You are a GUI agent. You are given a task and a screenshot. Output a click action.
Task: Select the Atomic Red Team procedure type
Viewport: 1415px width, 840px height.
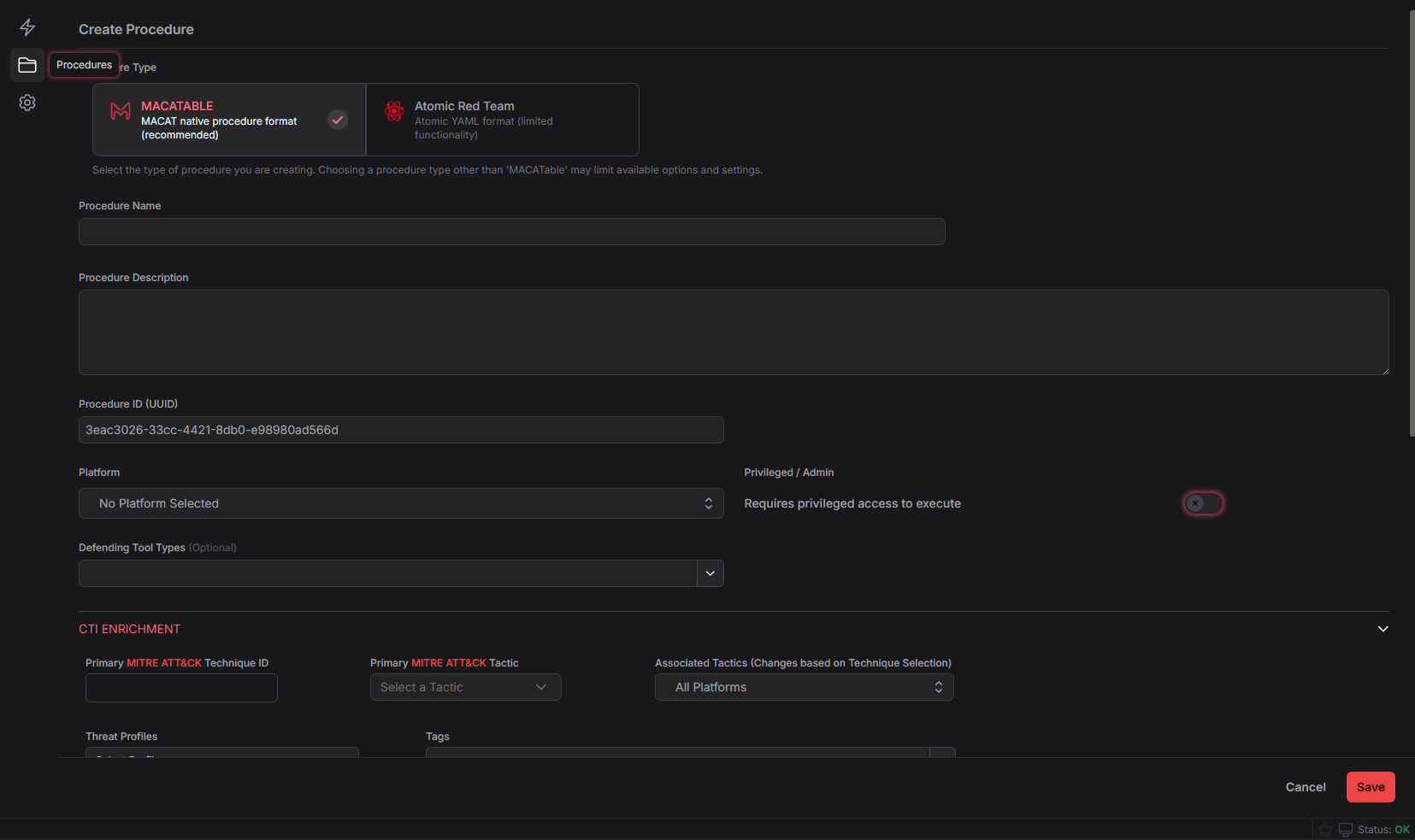pyautogui.click(x=502, y=120)
